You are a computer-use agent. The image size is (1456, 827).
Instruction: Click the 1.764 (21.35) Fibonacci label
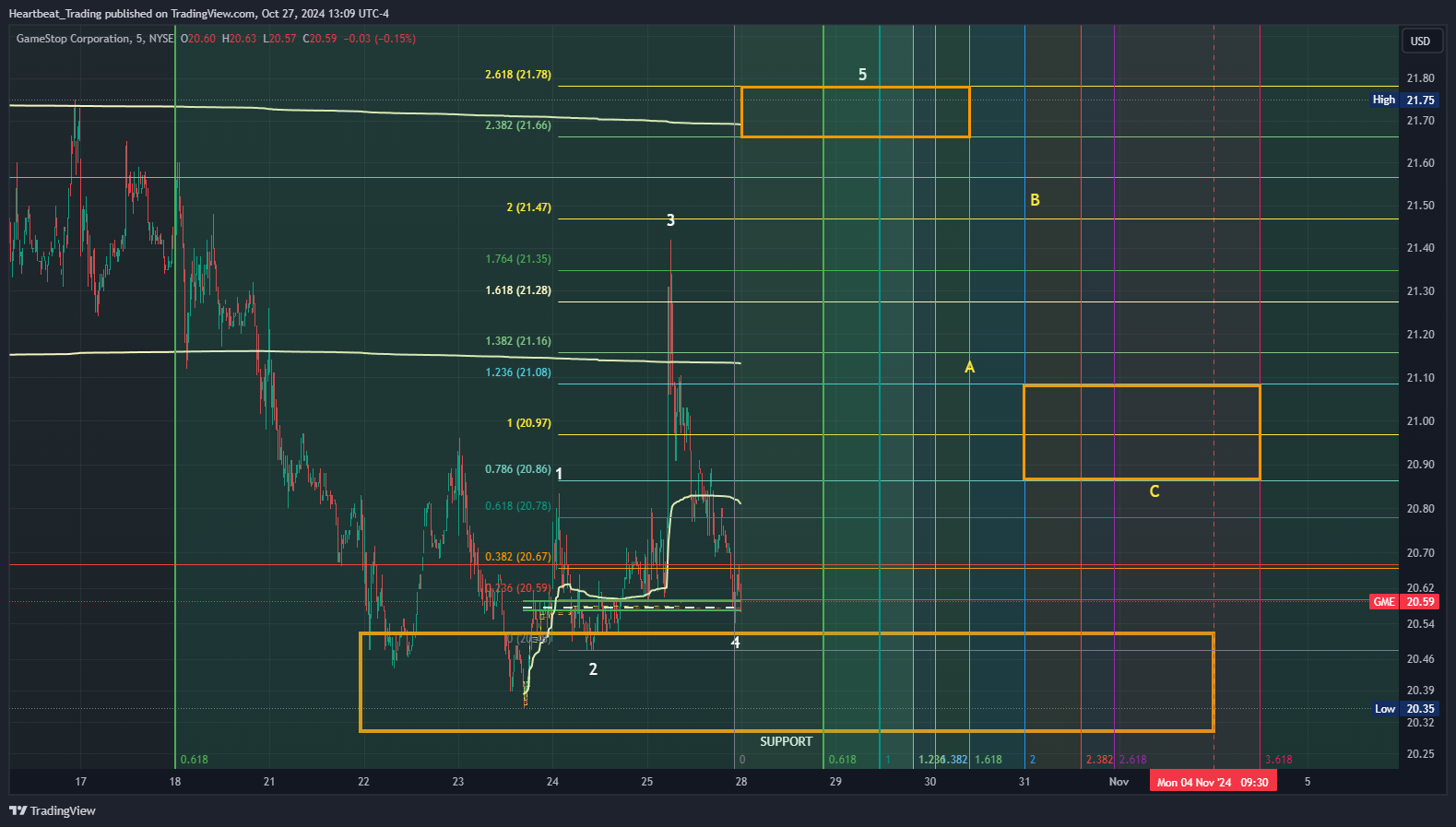pyautogui.click(x=518, y=259)
